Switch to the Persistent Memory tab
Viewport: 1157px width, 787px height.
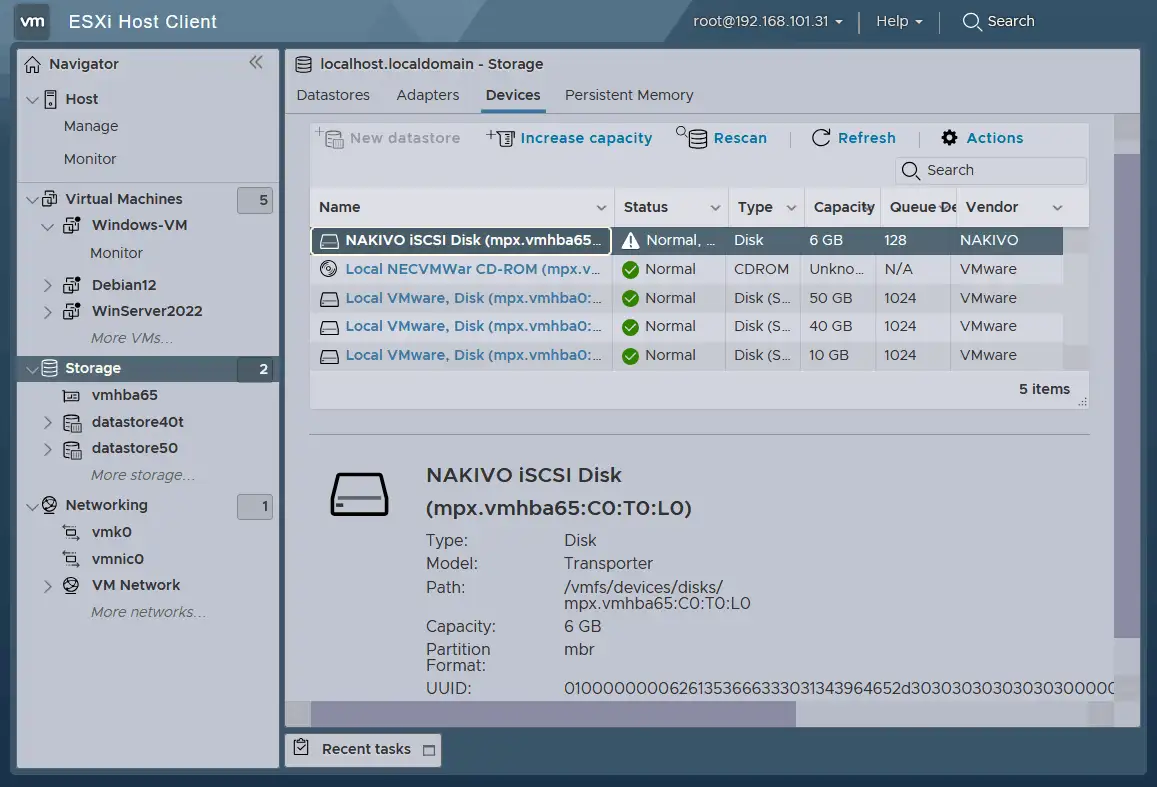pyautogui.click(x=629, y=95)
